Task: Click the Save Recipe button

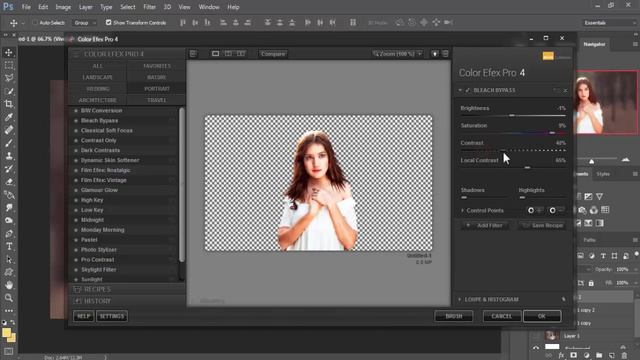Action: click(542, 225)
